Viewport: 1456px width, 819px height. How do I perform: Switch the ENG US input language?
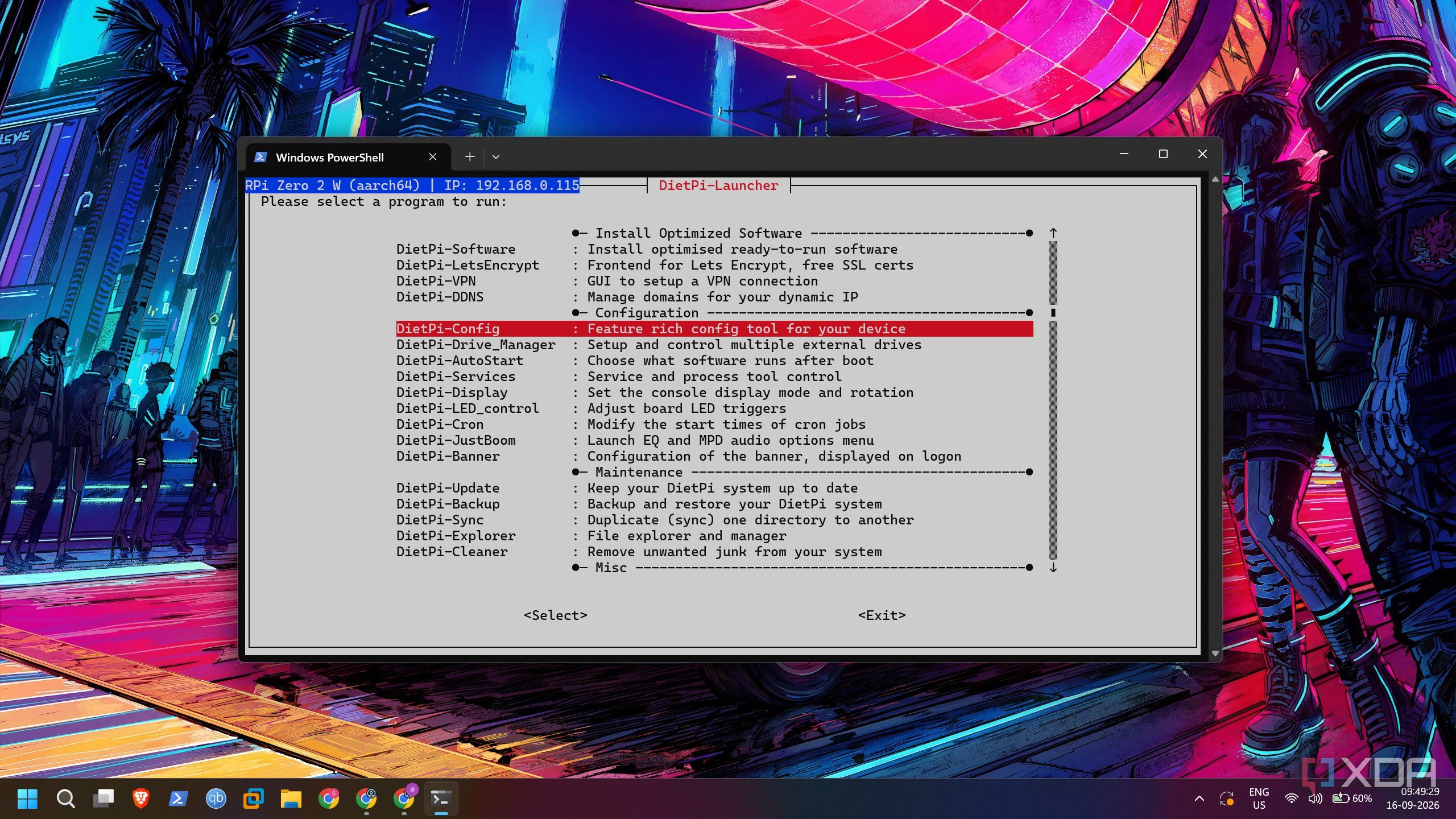tap(1259, 799)
